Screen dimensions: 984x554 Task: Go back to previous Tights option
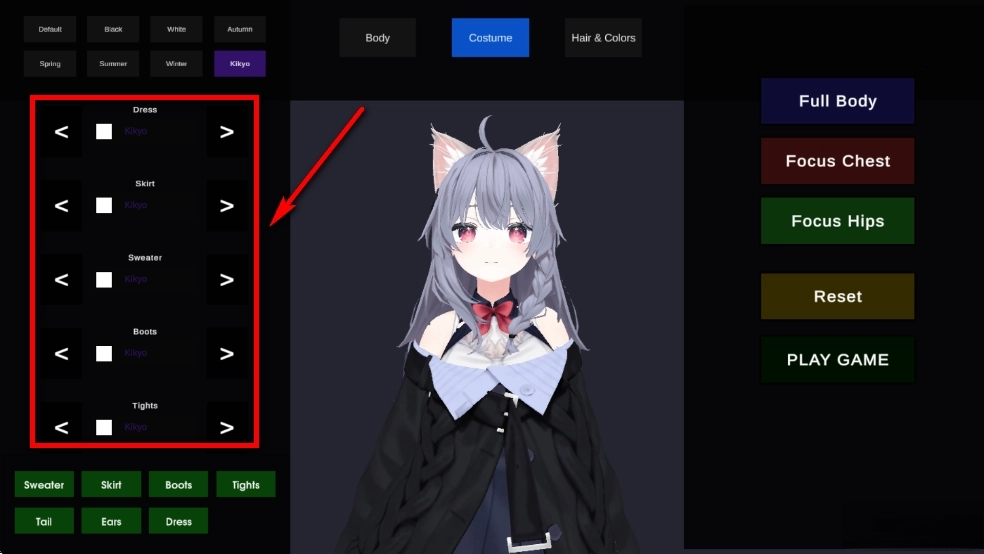[x=61, y=428]
